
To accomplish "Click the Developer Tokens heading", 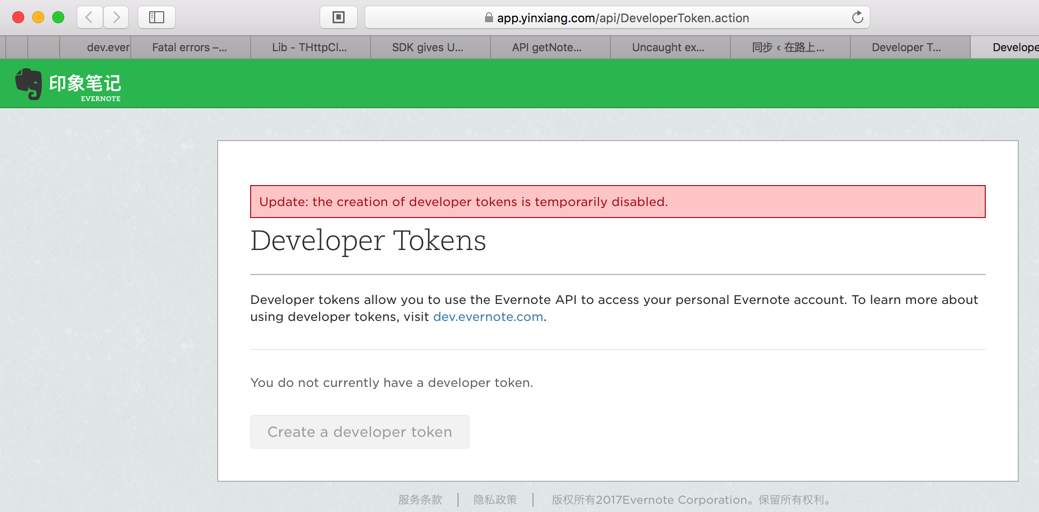I will pos(368,241).
